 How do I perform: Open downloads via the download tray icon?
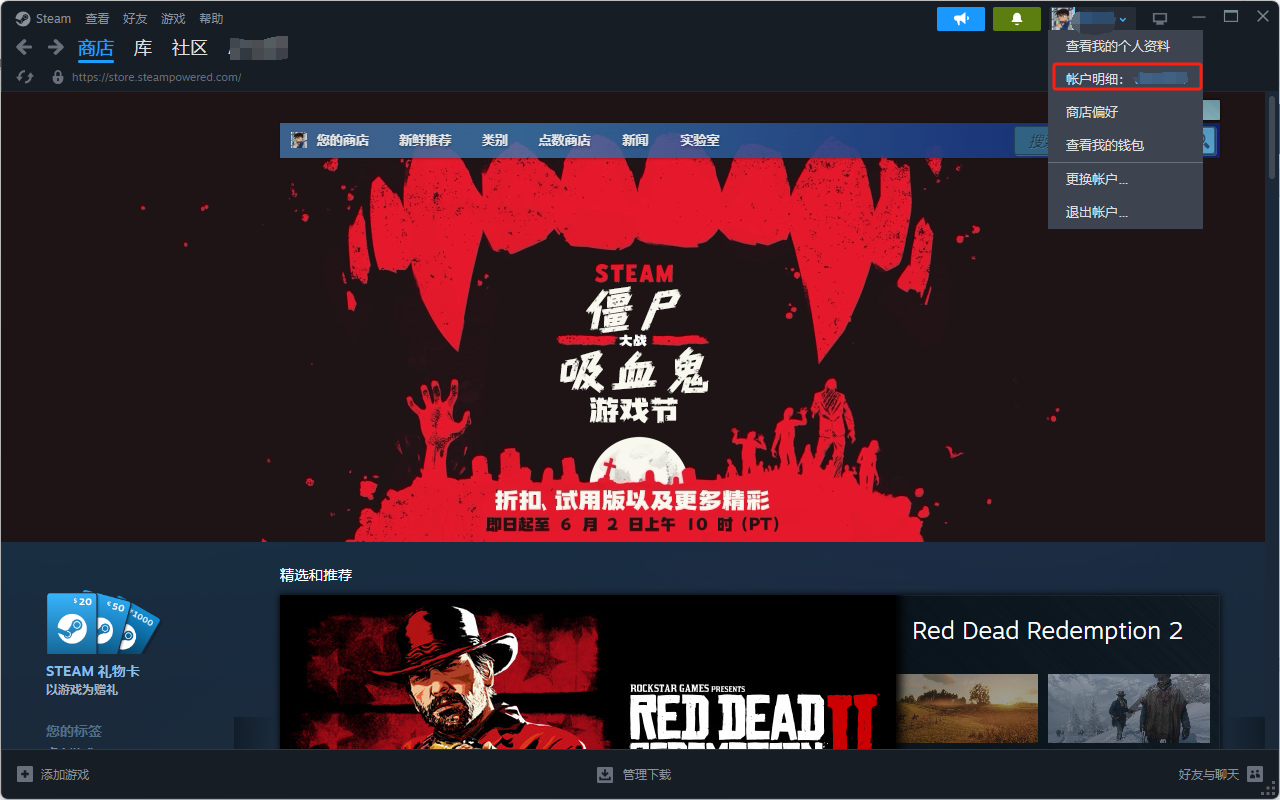pyautogui.click(x=605, y=775)
